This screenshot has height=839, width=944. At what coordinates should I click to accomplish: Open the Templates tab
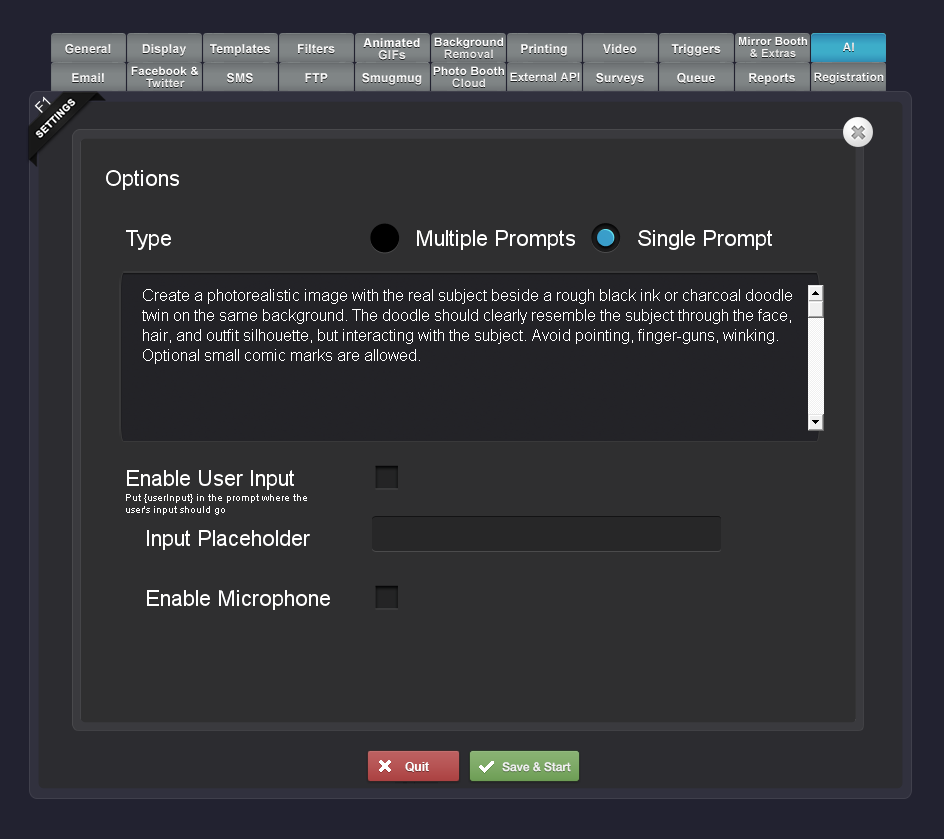(240, 48)
